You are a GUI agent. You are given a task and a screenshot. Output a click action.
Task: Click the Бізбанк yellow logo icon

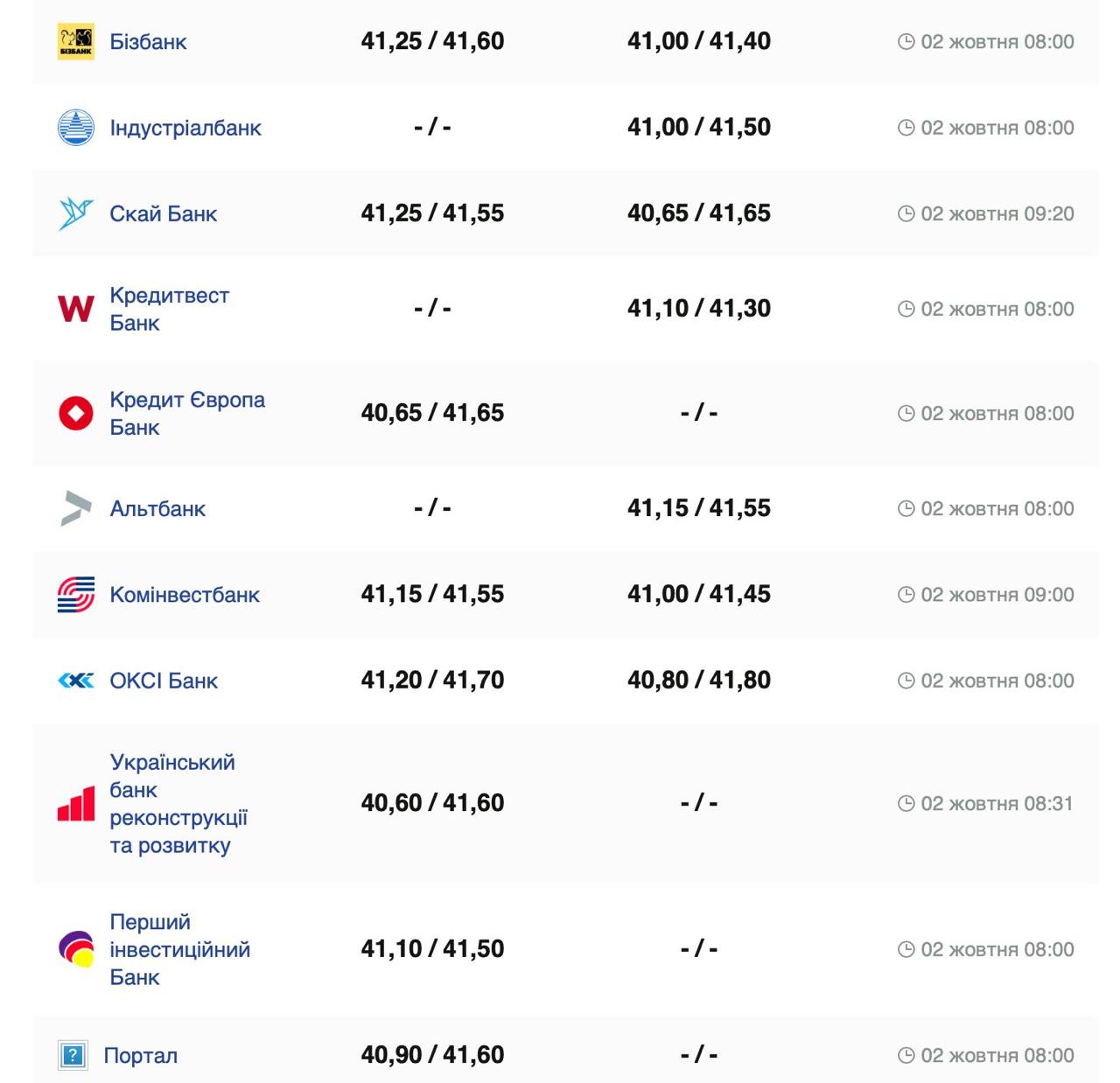point(76,41)
